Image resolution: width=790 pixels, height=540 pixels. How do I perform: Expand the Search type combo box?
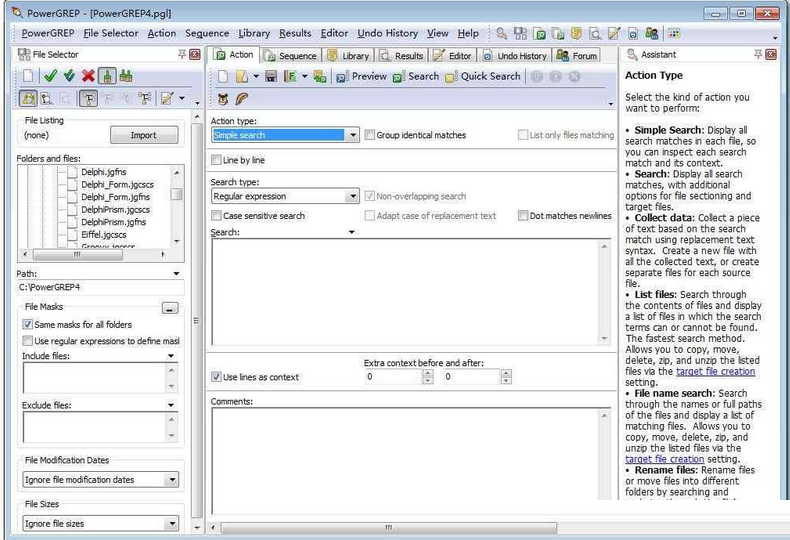tap(352, 197)
